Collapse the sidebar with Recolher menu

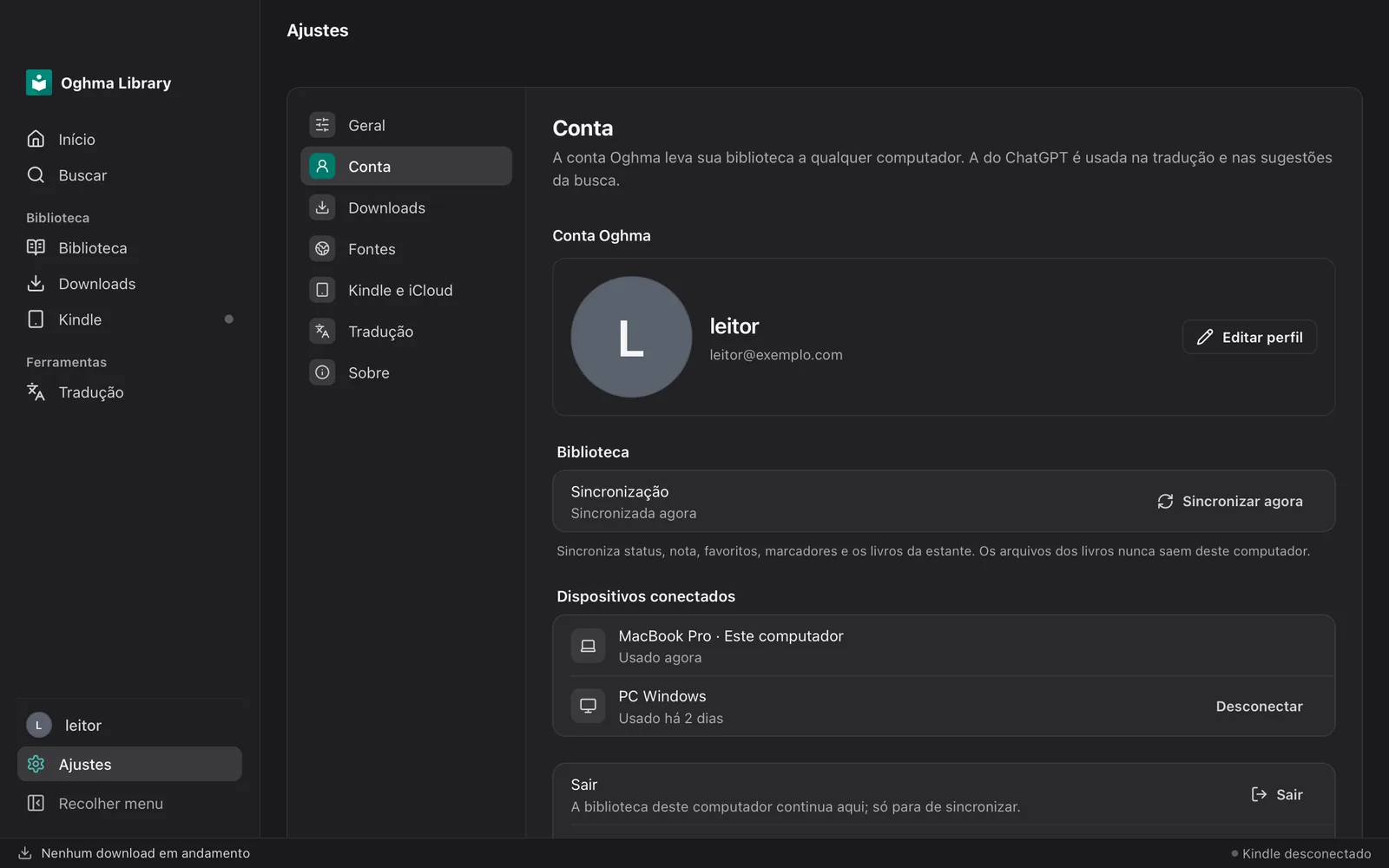click(x=129, y=803)
